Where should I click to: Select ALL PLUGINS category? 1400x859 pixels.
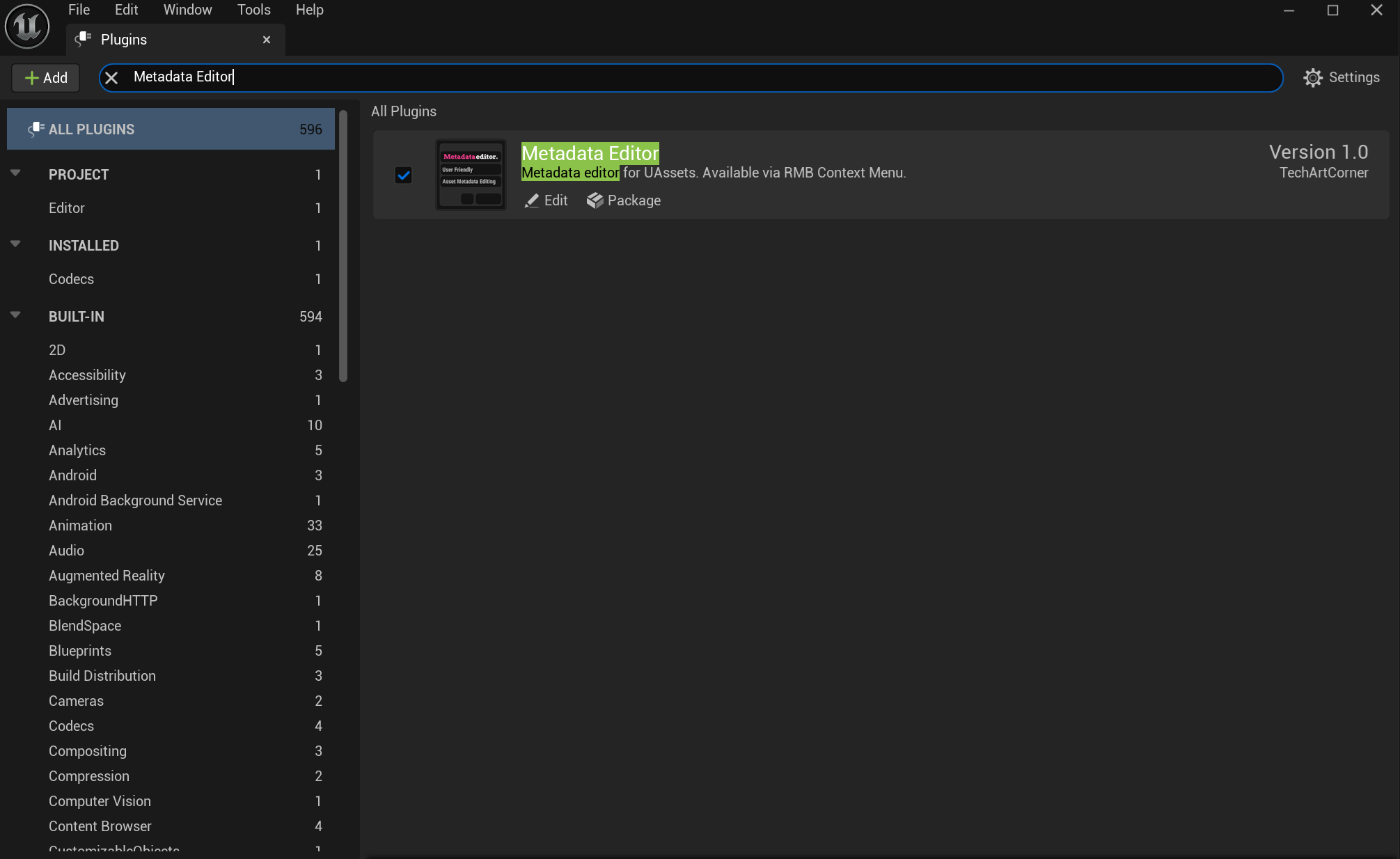pos(171,129)
